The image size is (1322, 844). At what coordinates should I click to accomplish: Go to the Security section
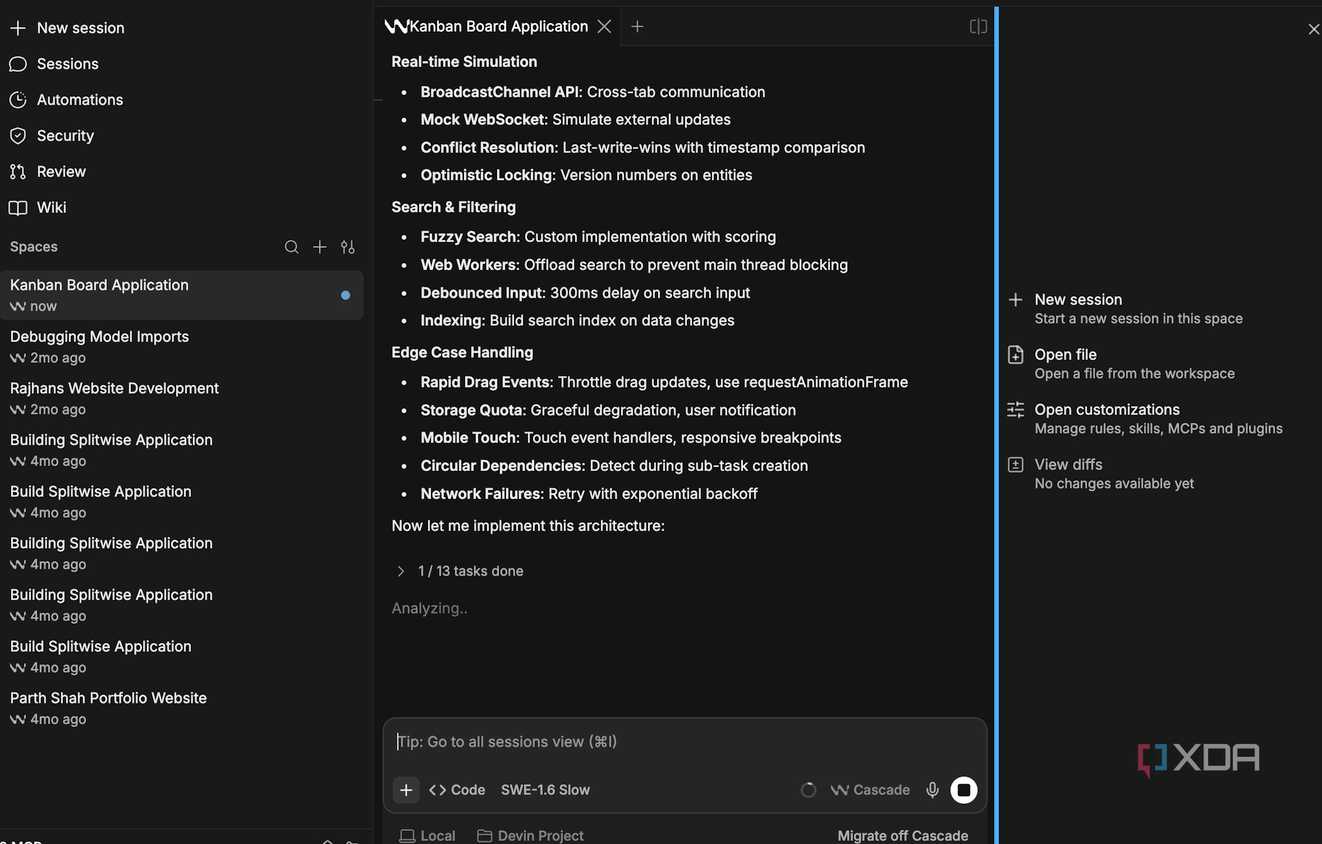point(52,136)
